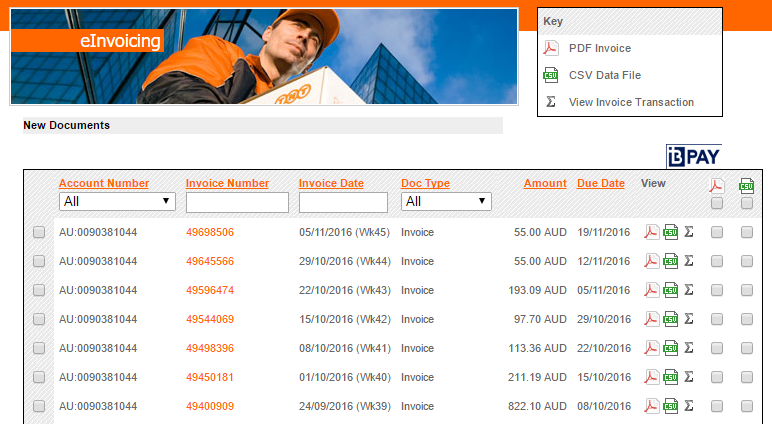Image resolution: width=772 pixels, height=424 pixels.
Task: View transactions for invoice 49400909
Action: (689, 406)
